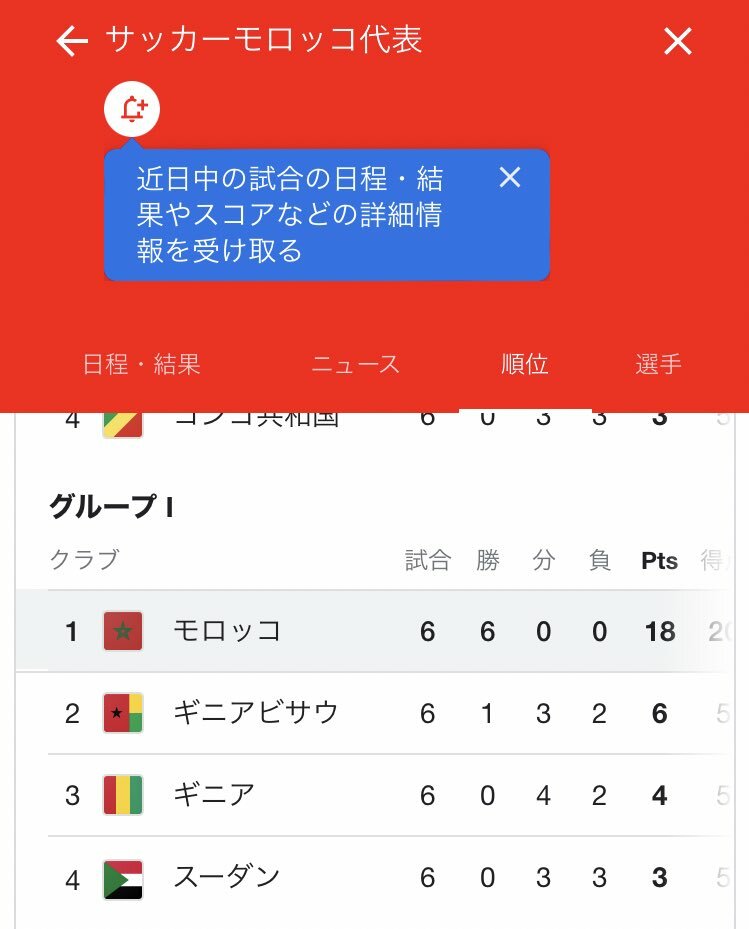Switch to the ニュース tab
This screenshot has height=929, width=749.
coord(355,364)
